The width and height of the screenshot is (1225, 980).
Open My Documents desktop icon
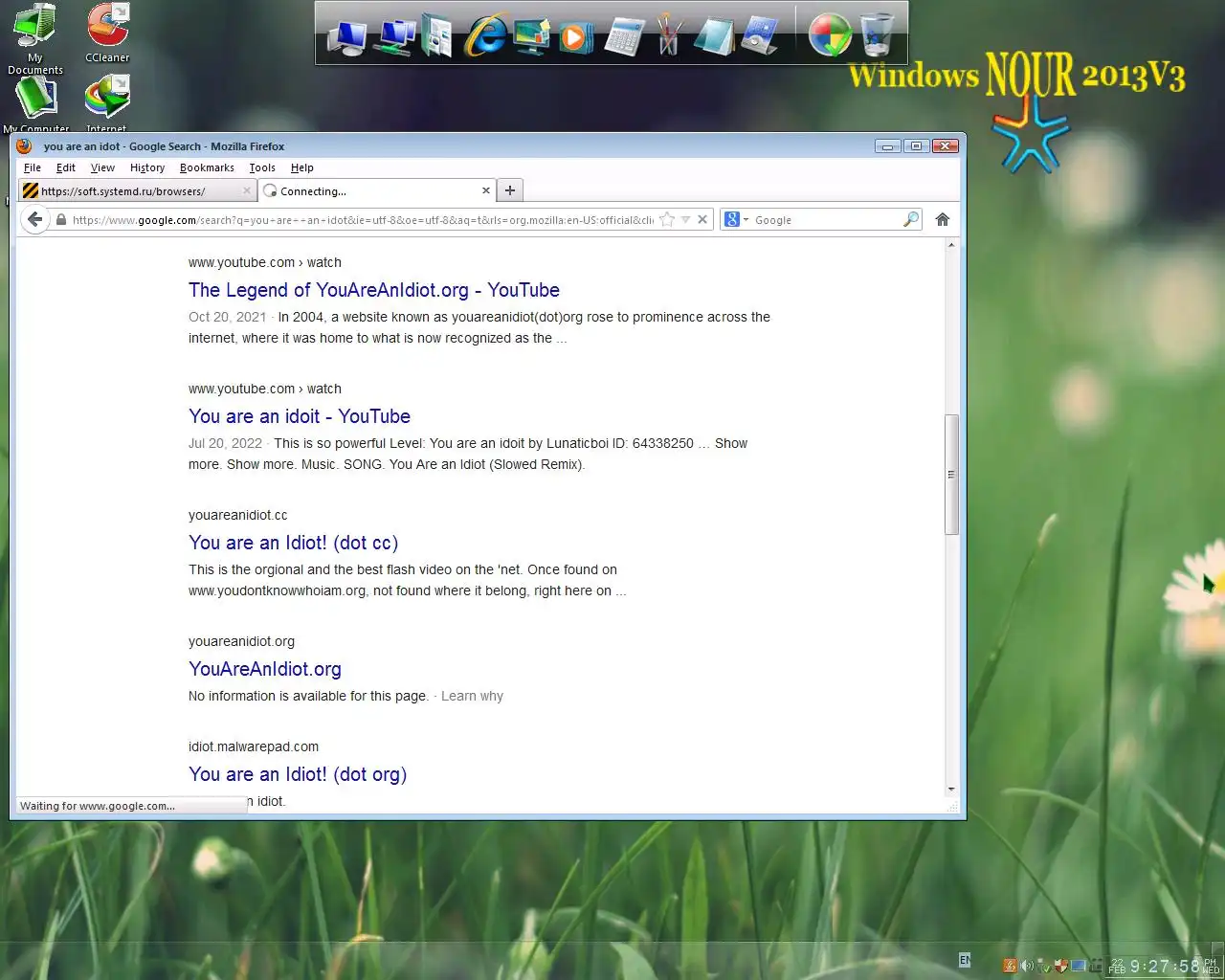click(x=35, y=39)
